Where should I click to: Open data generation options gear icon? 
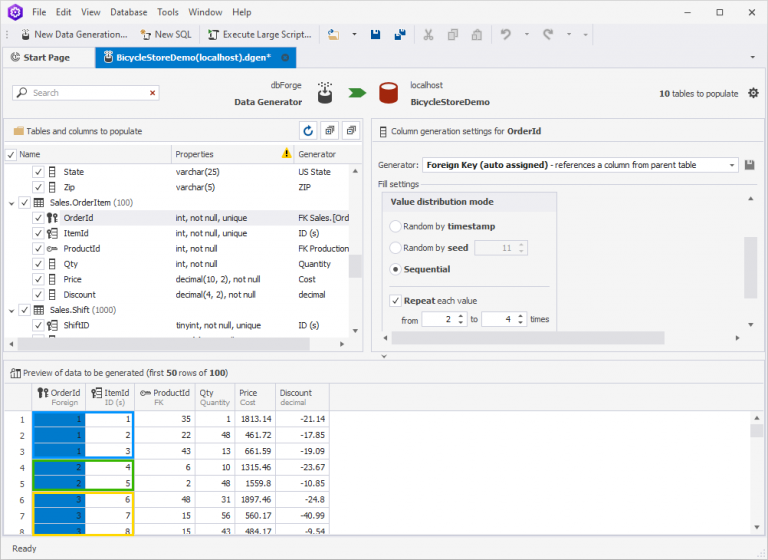(x=753, y=93)
